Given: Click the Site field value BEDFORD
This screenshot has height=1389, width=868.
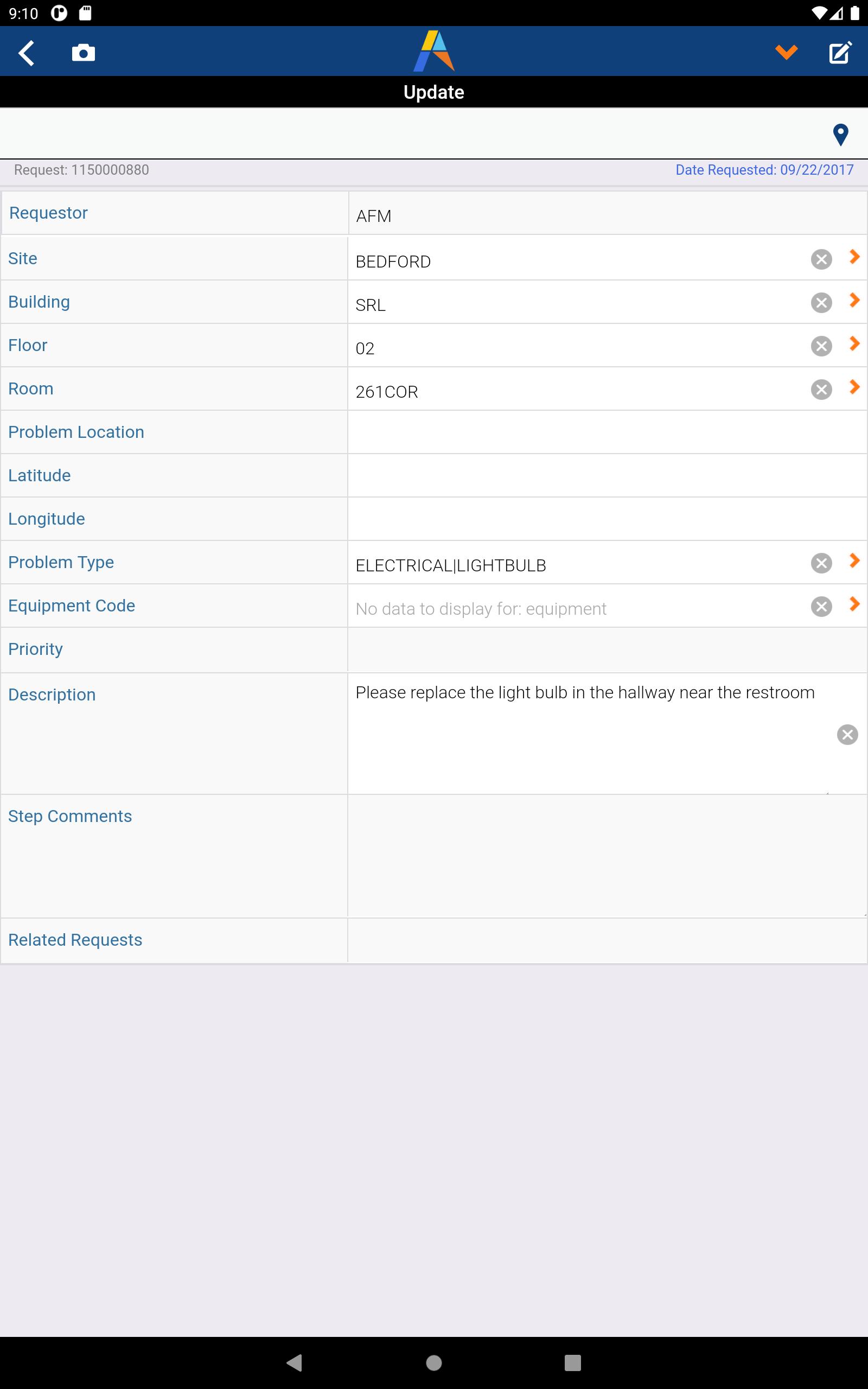Looking at the screenshot, I should point(393,262).
